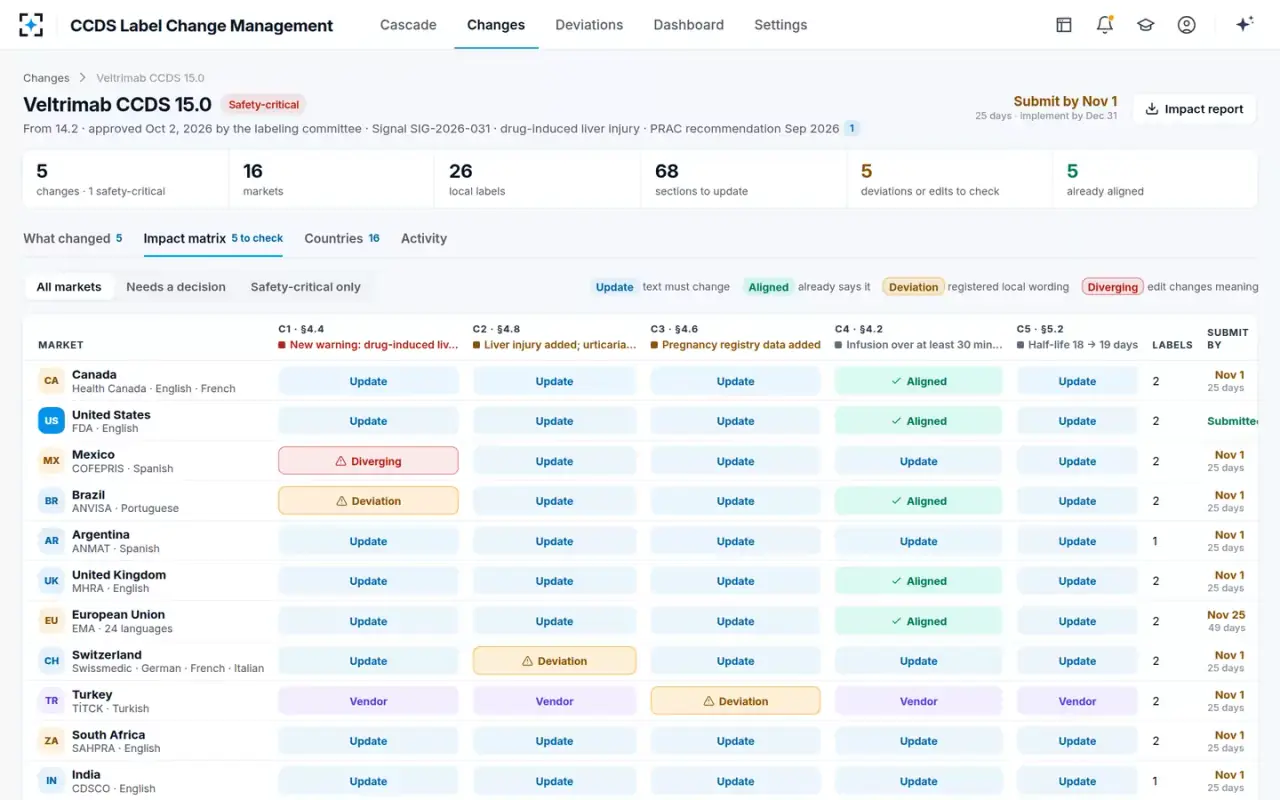Click the MX badge for Mexico
Screen dimensions: 1280x800
(51, 461)
